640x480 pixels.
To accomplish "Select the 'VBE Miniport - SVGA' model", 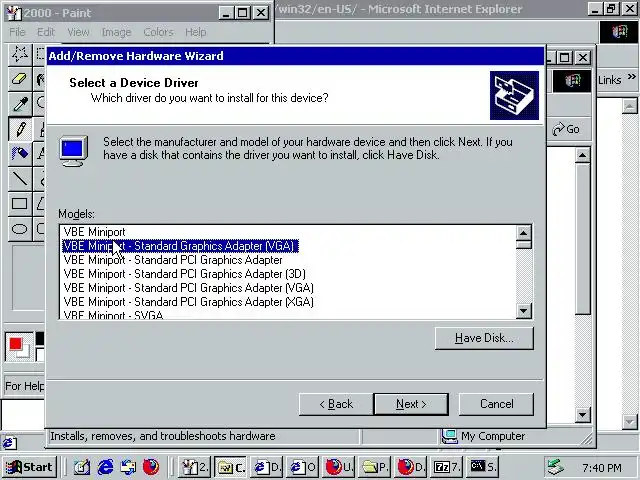I will 113,315.
